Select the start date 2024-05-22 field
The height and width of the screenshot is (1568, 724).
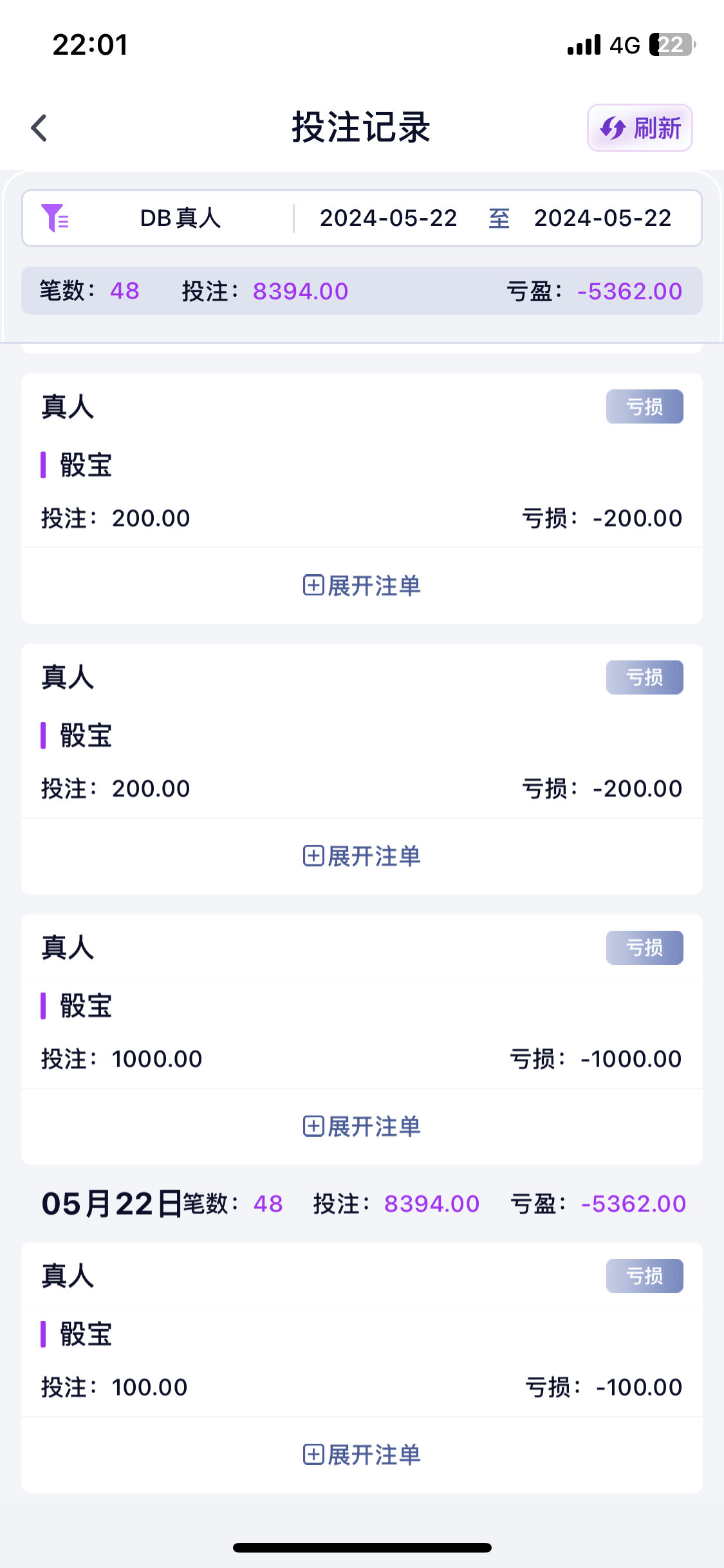point(388,218)
